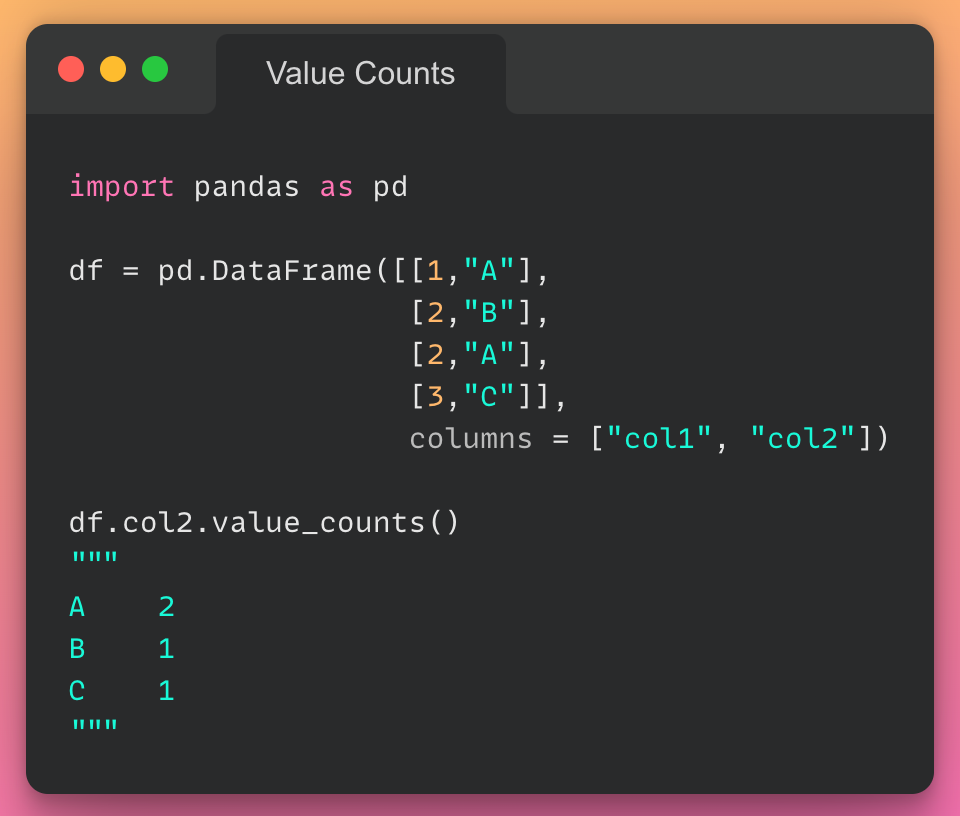Viewport: 960px width, 816px height.
Task: Click the red close window dot
Action: click(x=71, y=69)
